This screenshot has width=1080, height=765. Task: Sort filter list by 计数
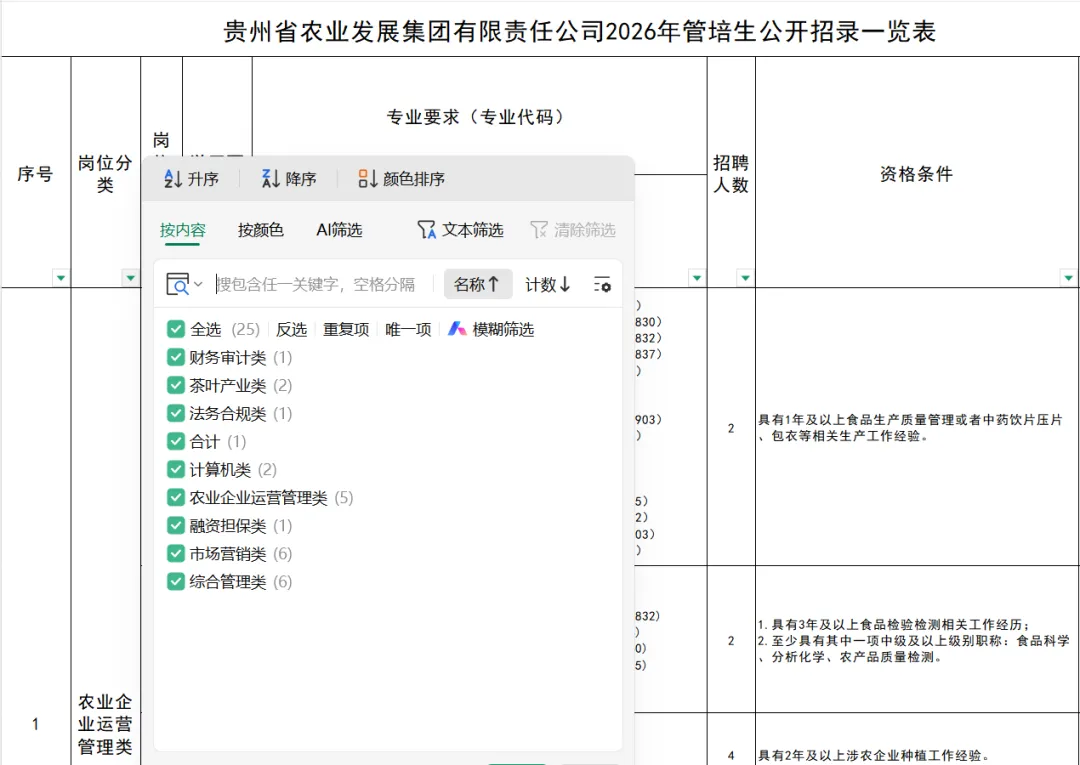click(x=548, y=284)
